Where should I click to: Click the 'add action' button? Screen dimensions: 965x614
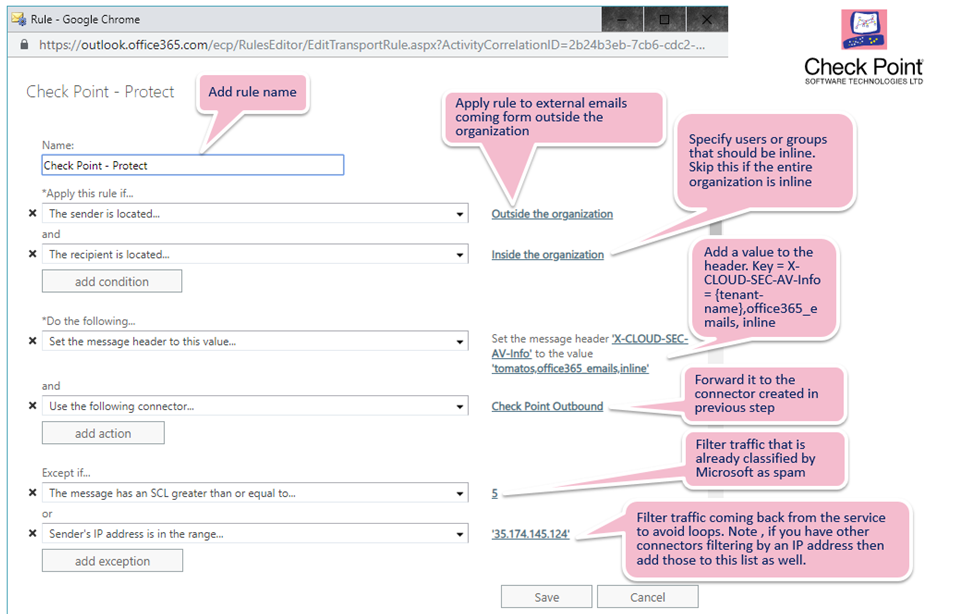(103, 433)
